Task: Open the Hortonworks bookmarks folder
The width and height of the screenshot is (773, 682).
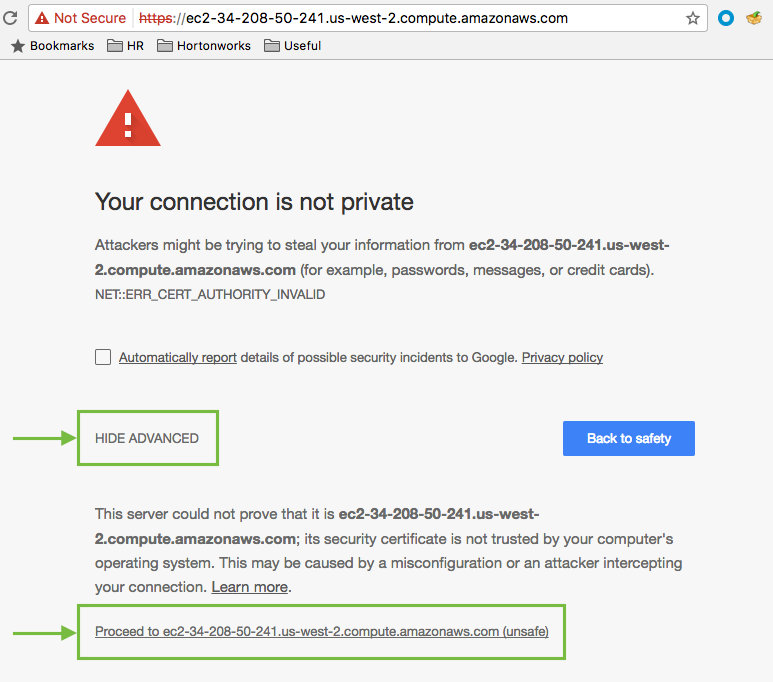Action: point(204,46)
